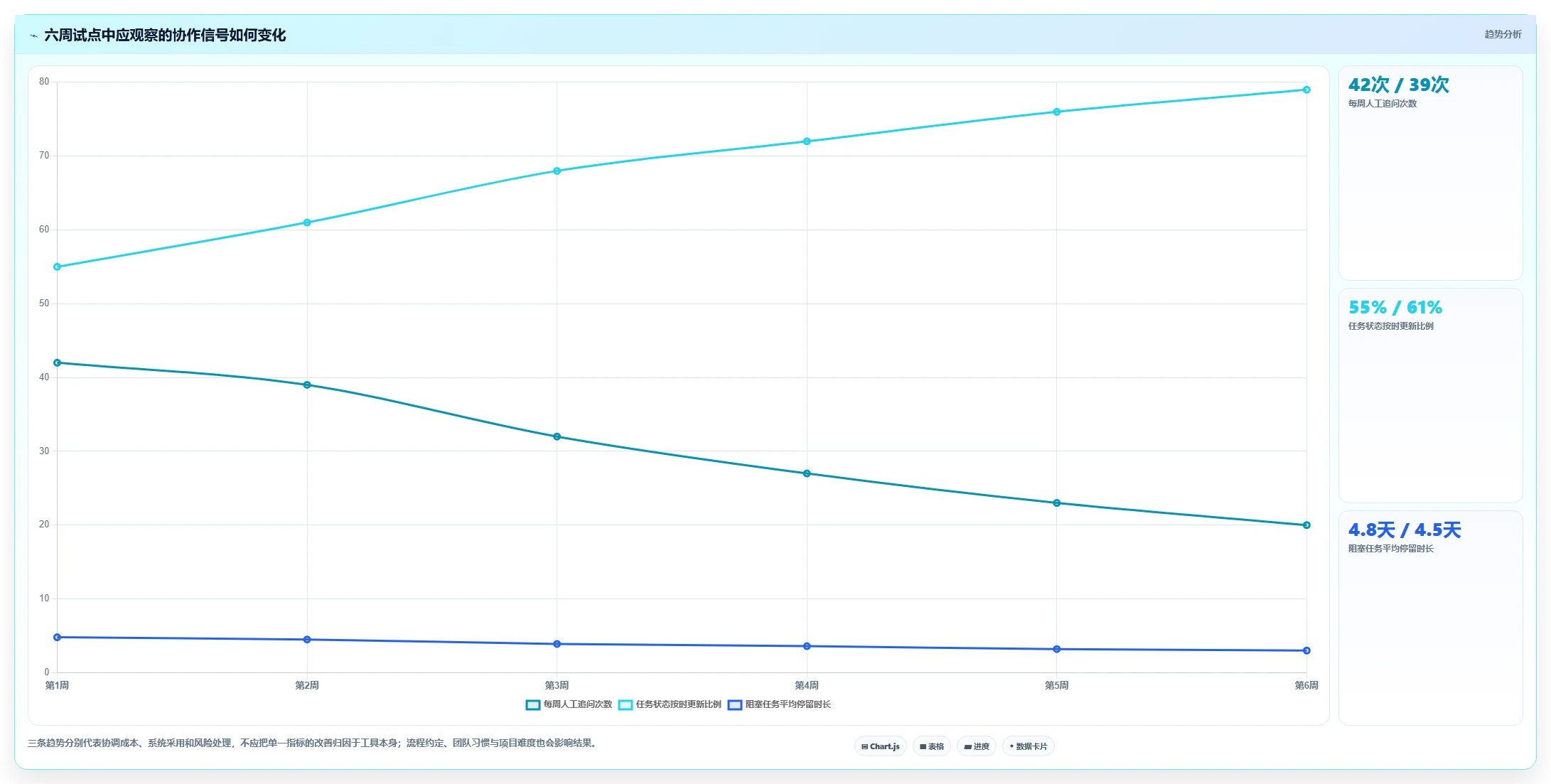
Task: Select 第4周 point on 每周人工追问次数 line
Action: [x=807, y=473]
